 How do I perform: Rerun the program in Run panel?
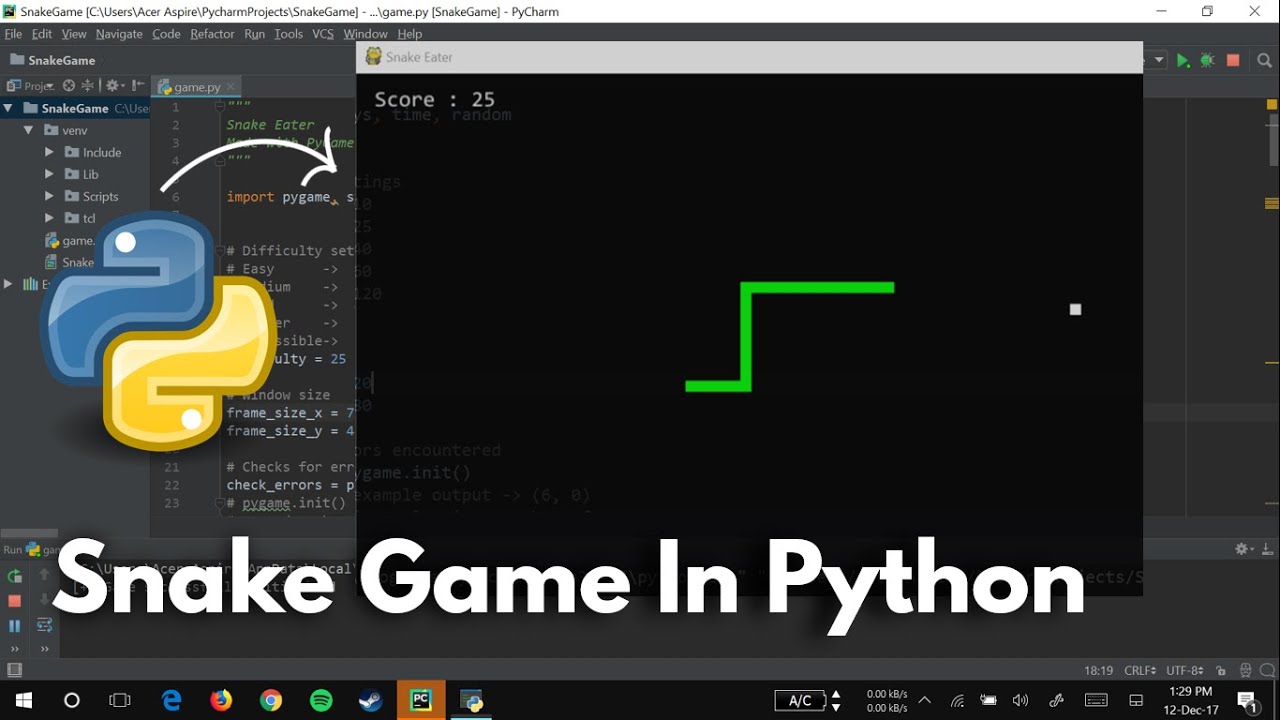(14, 576)
